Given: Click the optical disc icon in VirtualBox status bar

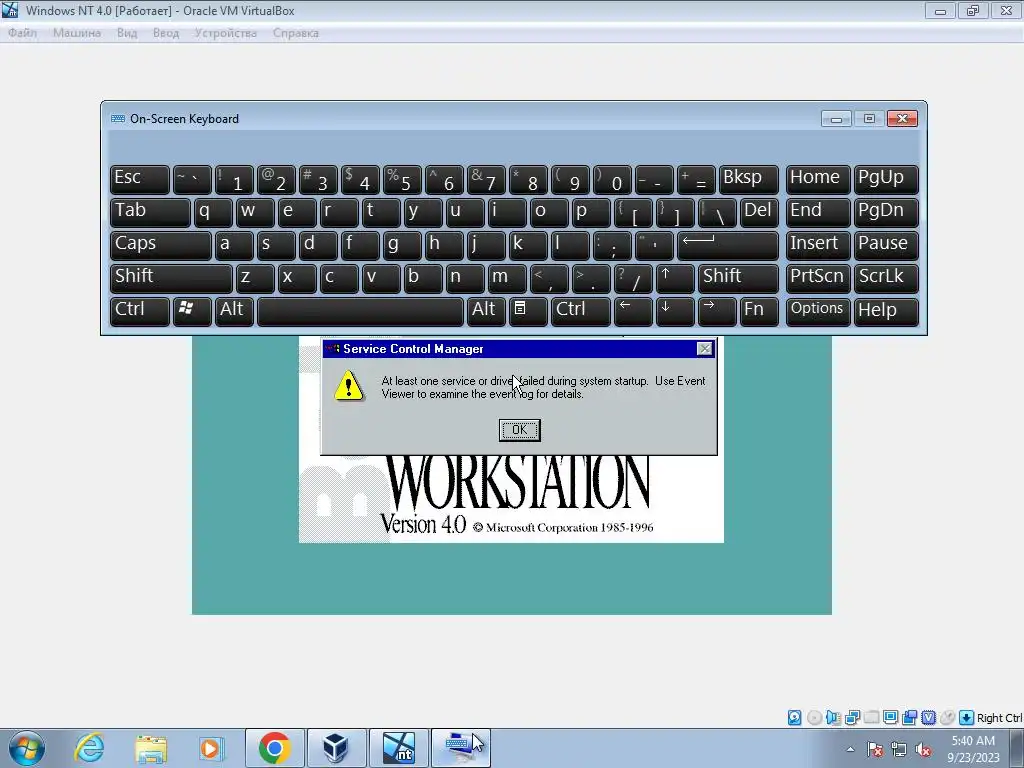Looking at the screenshot, I should coord(814,718).
